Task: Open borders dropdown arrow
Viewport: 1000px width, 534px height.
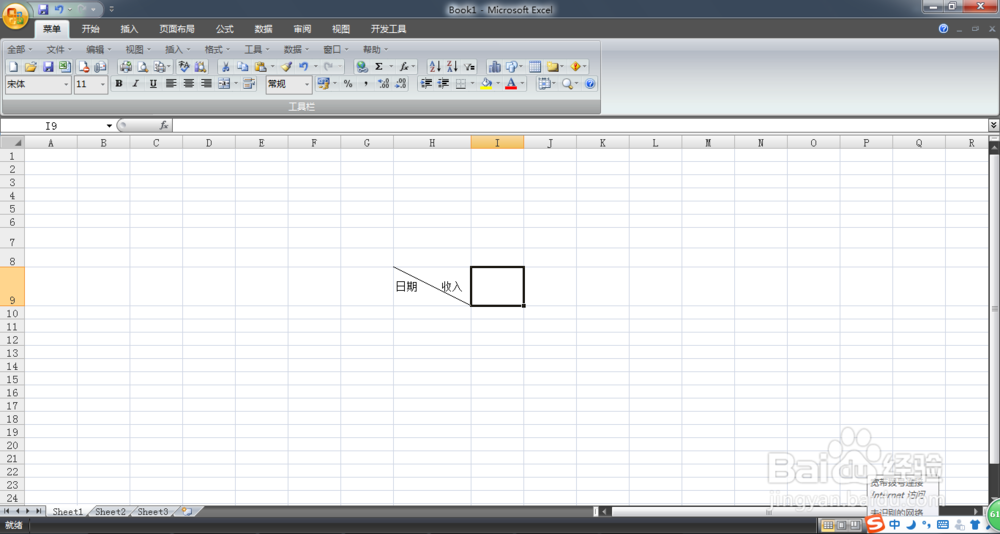Action: (x=473, y=84)
